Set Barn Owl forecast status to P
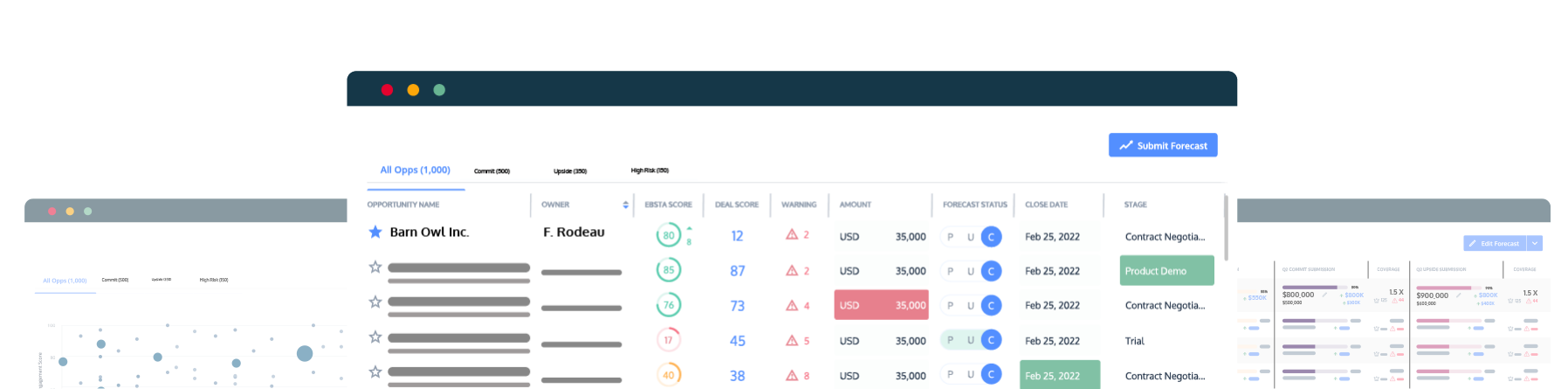 point(951,237)
